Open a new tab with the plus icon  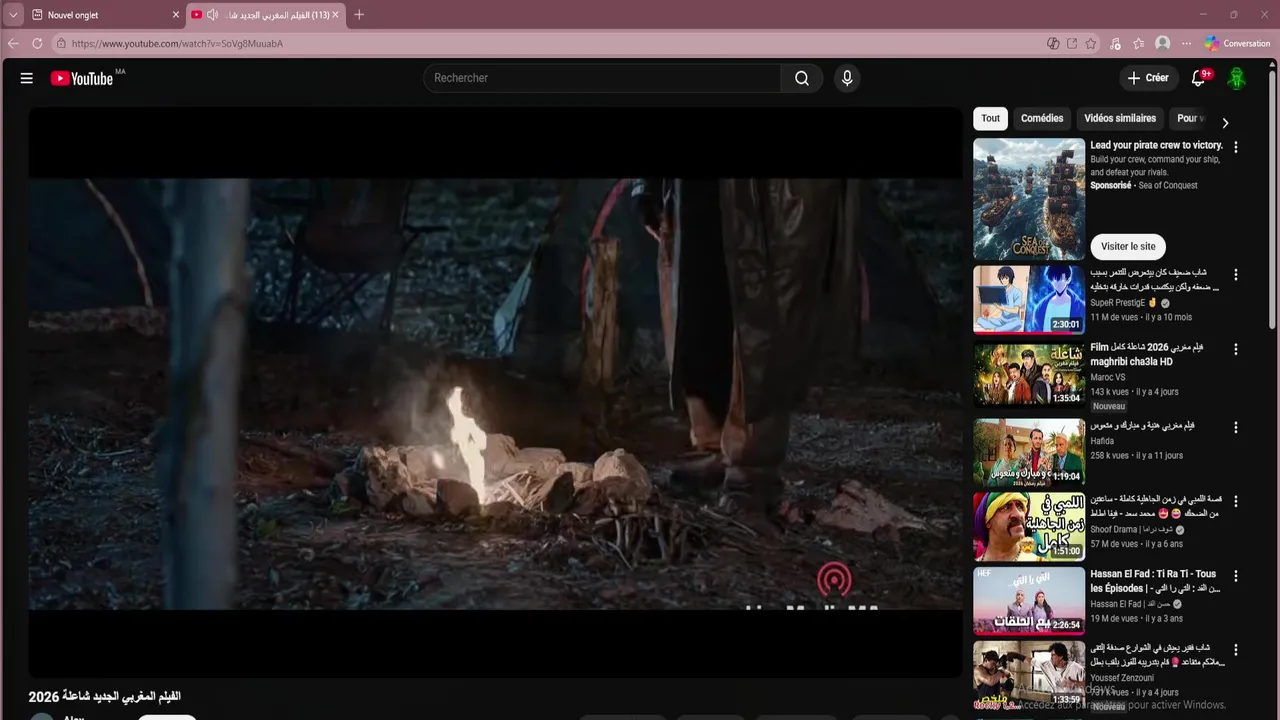pos(359,14)
